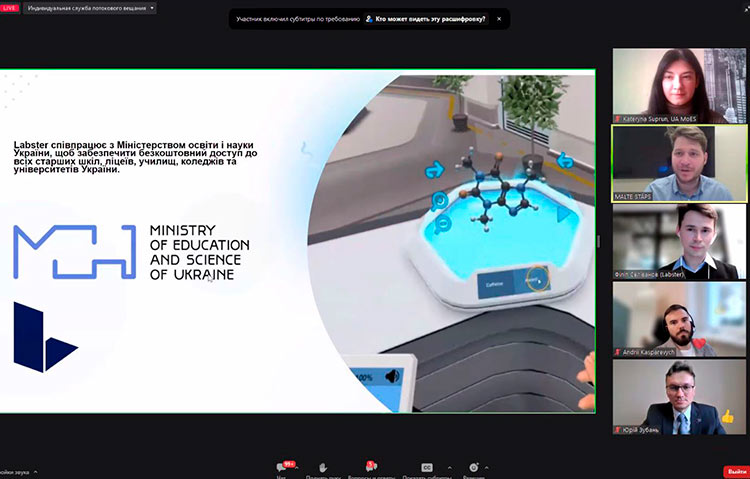Click the Caffeine label in the simulation
Viewport: 750px width, 479px height.
[x=495, y=283]
